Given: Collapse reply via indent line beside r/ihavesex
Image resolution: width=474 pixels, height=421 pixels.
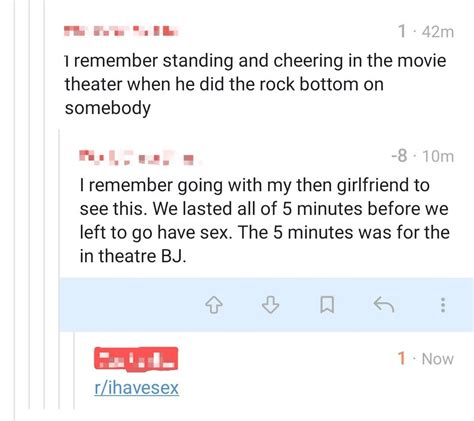Looking at the screenshot, I should tap(74, 371).
